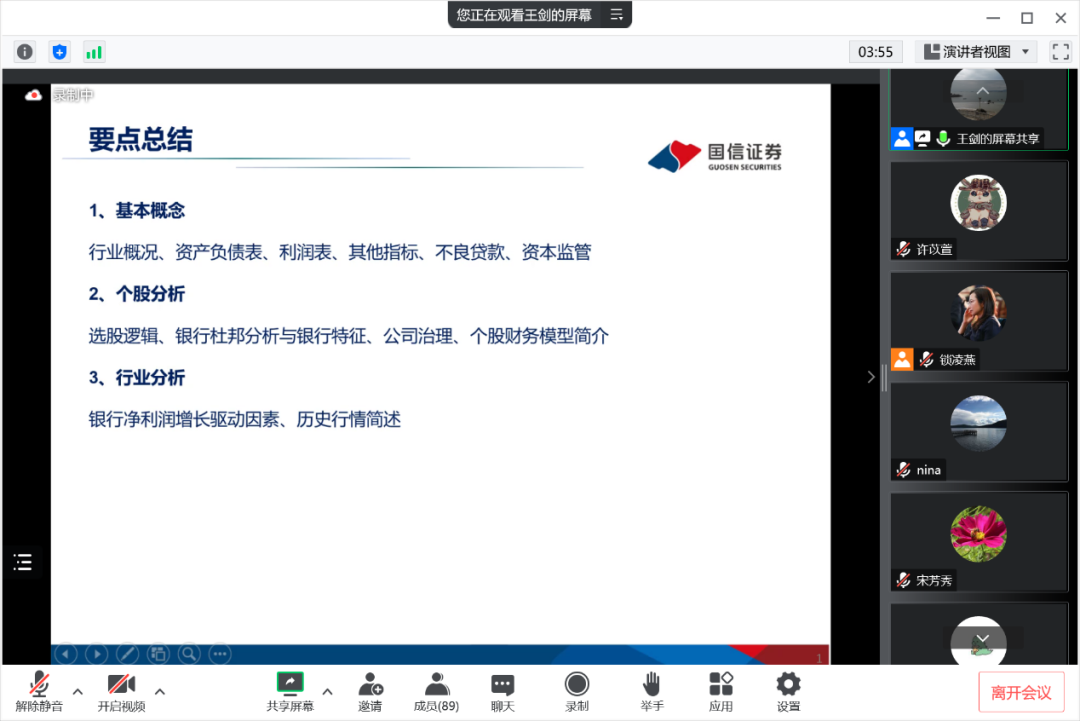Open the blue security shield icon
This screenshot has height=721, width=1080.
coord(59,52)
